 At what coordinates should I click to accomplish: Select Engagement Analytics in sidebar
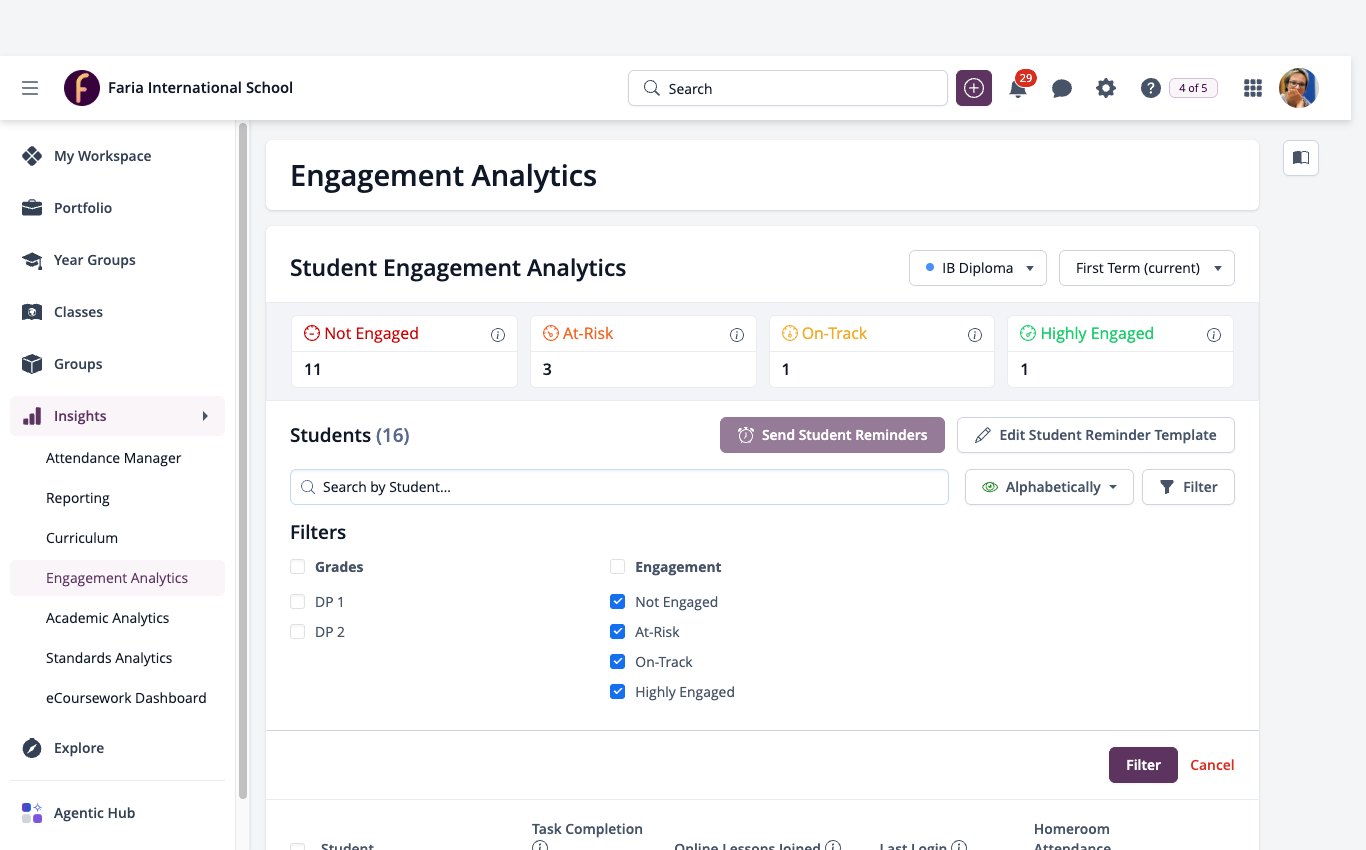pyautogui.click(x=117, y=578)
